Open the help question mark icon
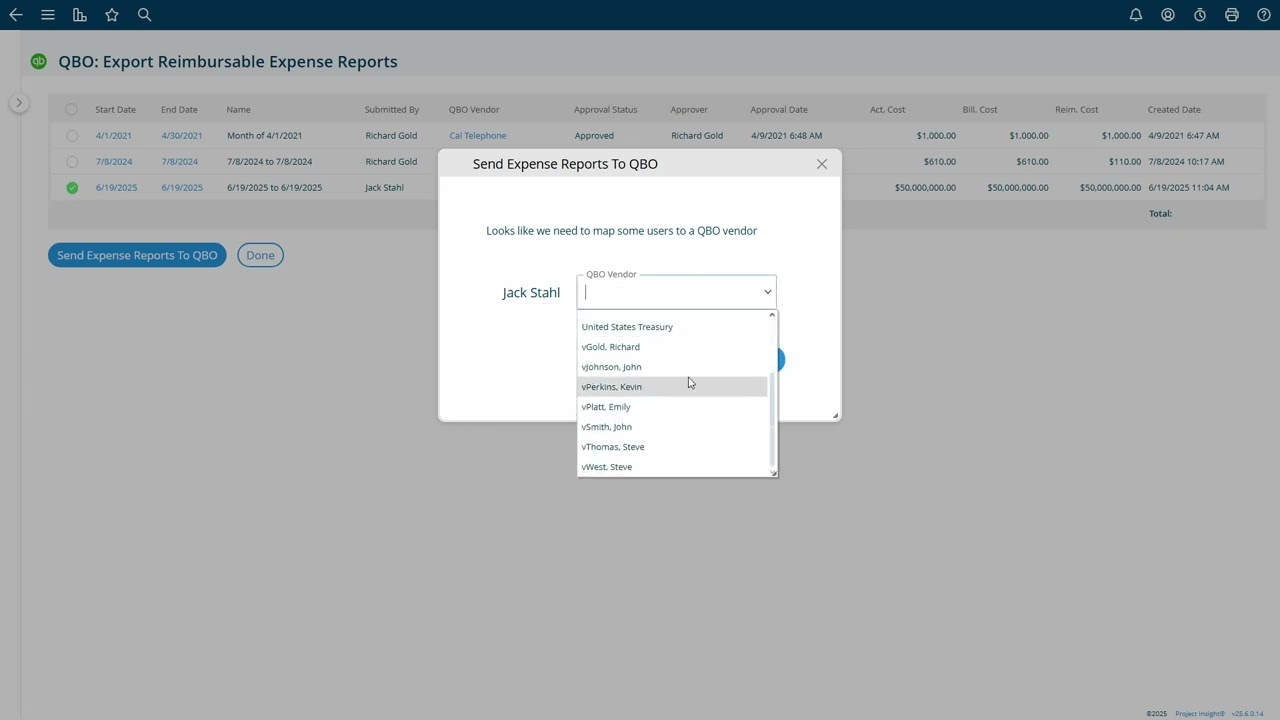 (x=1264, y=15)
